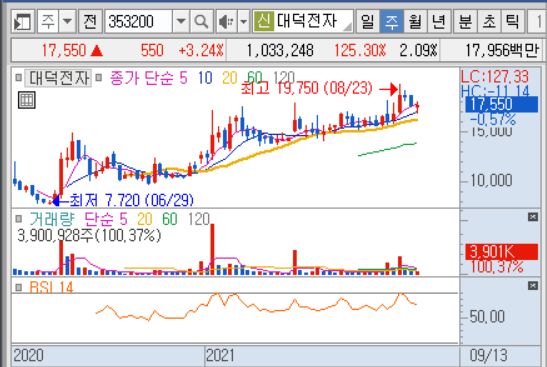The image size is (547, 367).
Task: Switch chart to monthly 월 period
Action: (415, 22)
